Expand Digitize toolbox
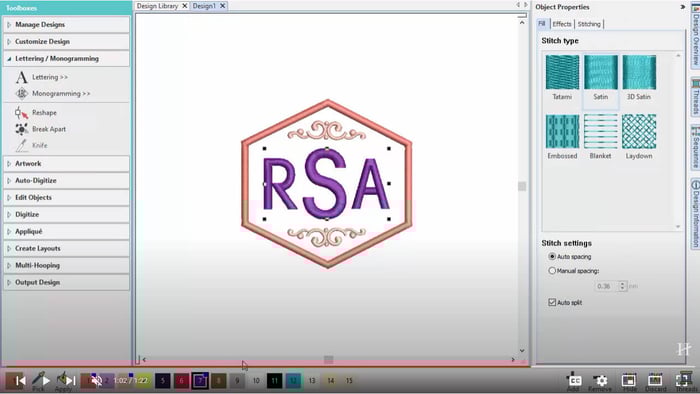This screenshot has height=394, width=700. [x=67, y=215]
